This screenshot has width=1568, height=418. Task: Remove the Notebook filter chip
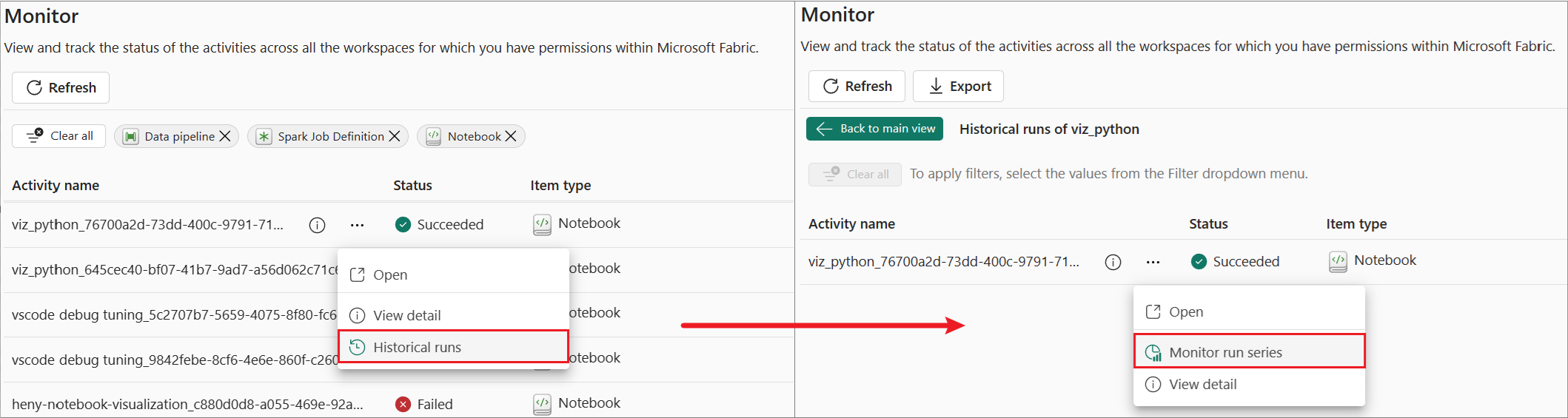click(511, 136)
